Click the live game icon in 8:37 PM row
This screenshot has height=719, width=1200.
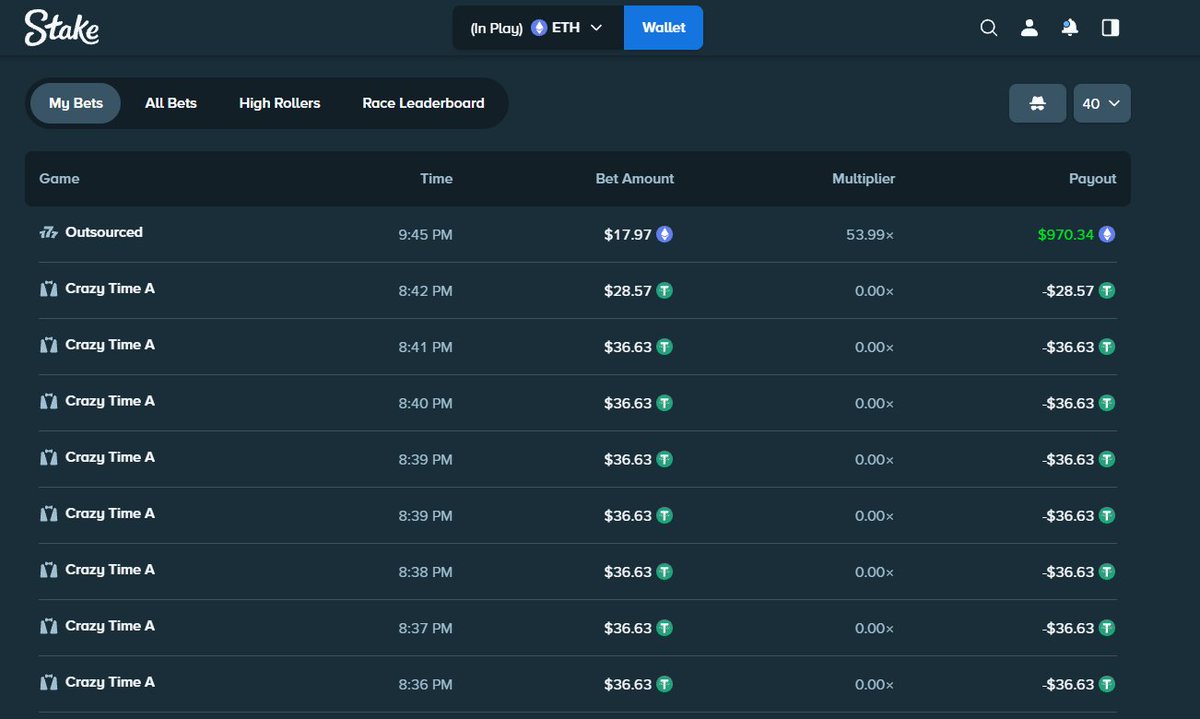pyautogui.click(x=48, y=626)
